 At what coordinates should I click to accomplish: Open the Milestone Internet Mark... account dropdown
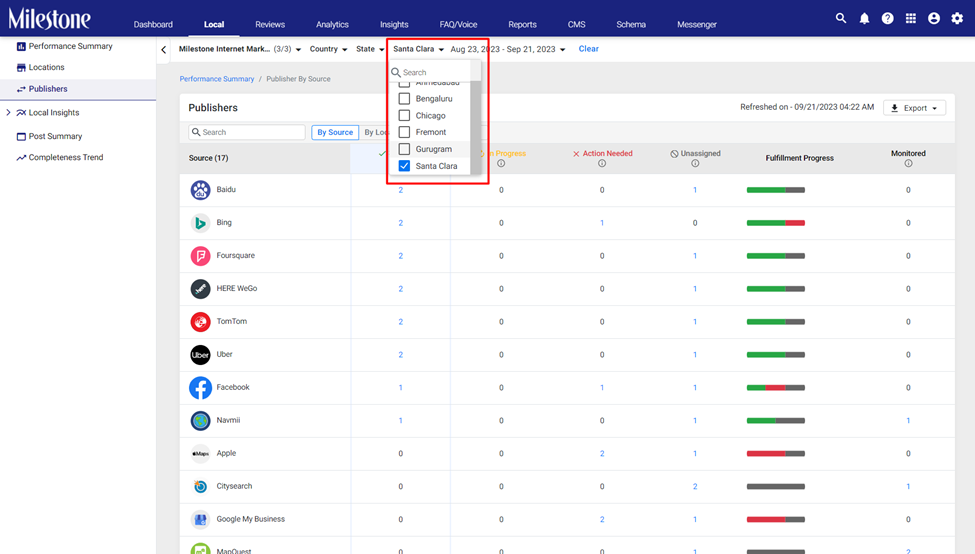click(240, 49)
